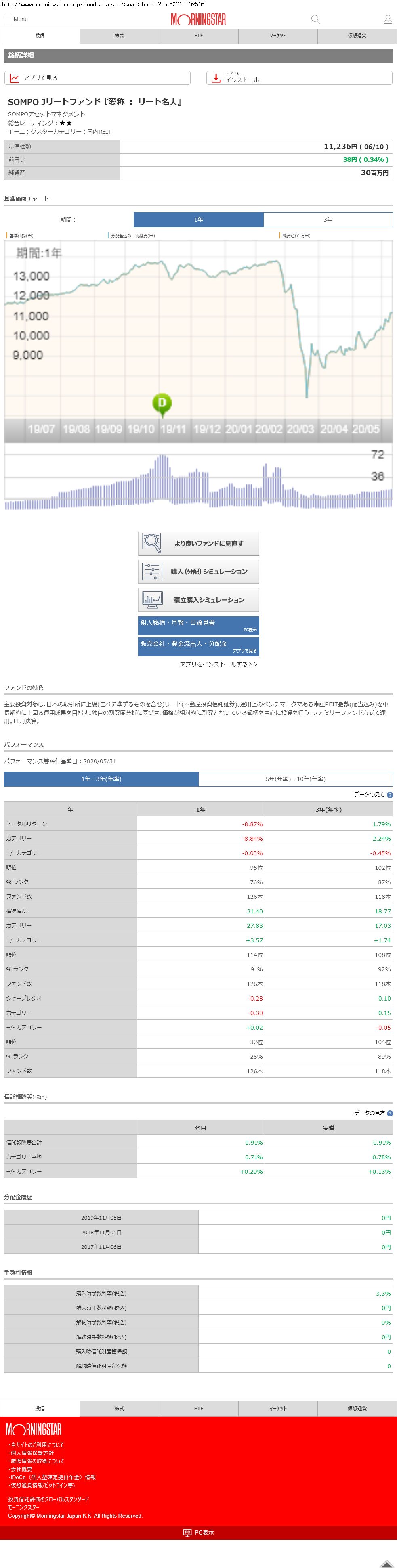The width and height of the screenshot is (397, 1568).
Task: Open the user account icon
Action: [x=387, y=19]
